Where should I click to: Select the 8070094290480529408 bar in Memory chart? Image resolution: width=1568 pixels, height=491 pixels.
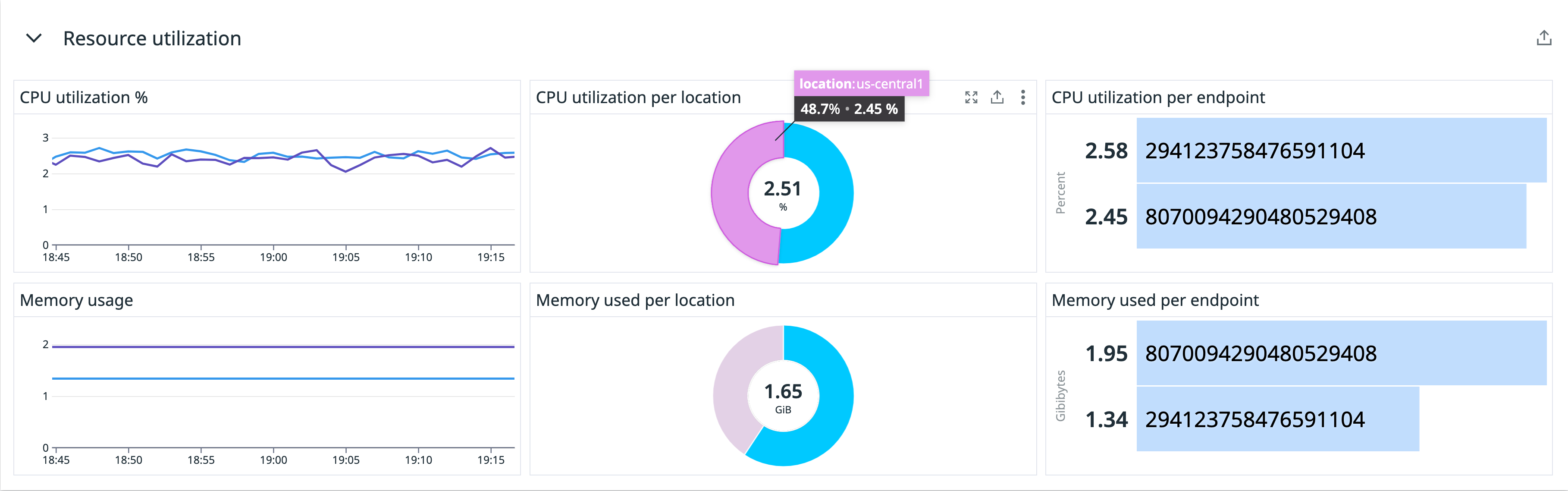(1339, 353)
